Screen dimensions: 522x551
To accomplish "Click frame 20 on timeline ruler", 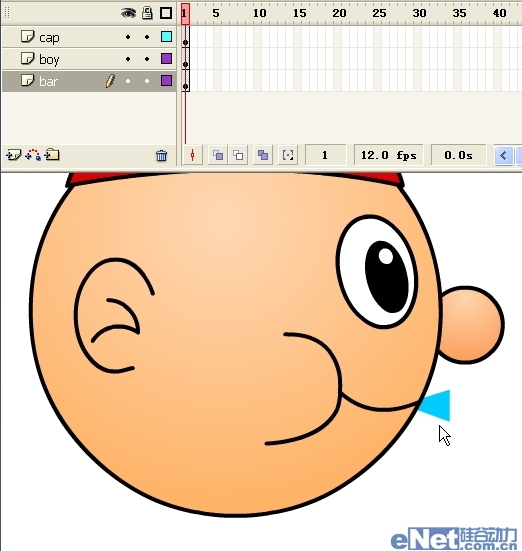I will coord(339,13).
